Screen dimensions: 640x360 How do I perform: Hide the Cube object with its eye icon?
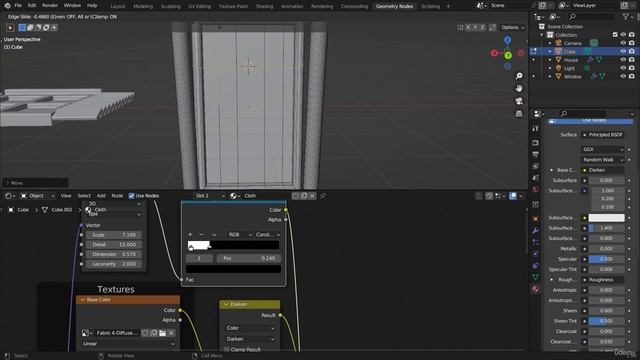coord(623,51)
